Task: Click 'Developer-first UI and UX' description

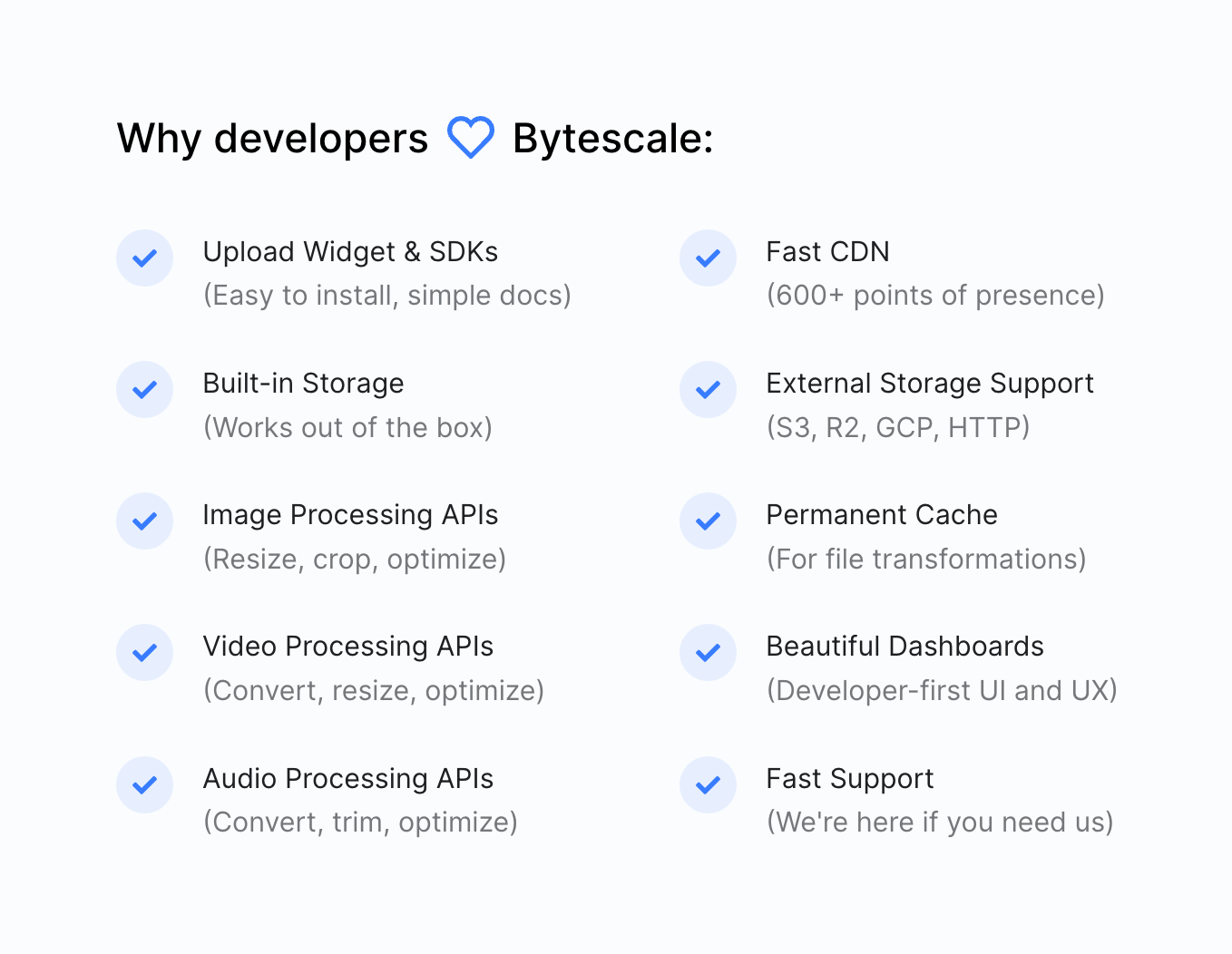Action: coord(941,691)
